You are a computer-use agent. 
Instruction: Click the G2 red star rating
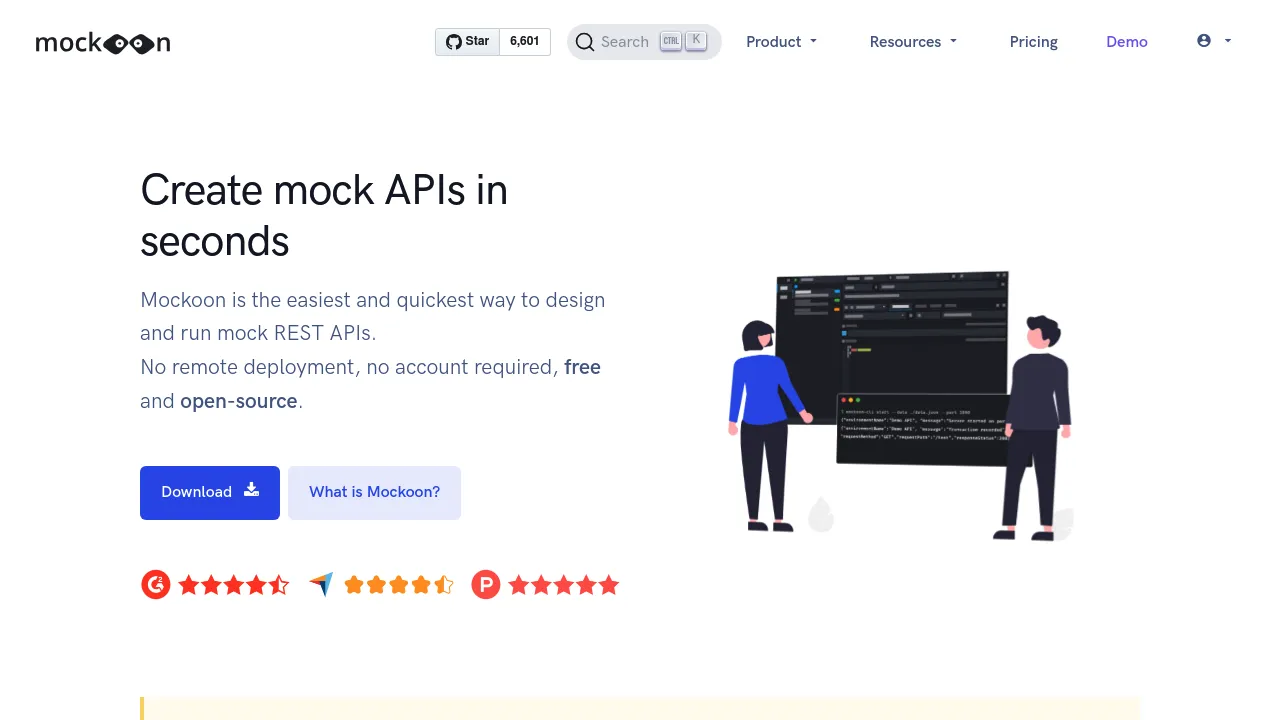tap(234, 585)
